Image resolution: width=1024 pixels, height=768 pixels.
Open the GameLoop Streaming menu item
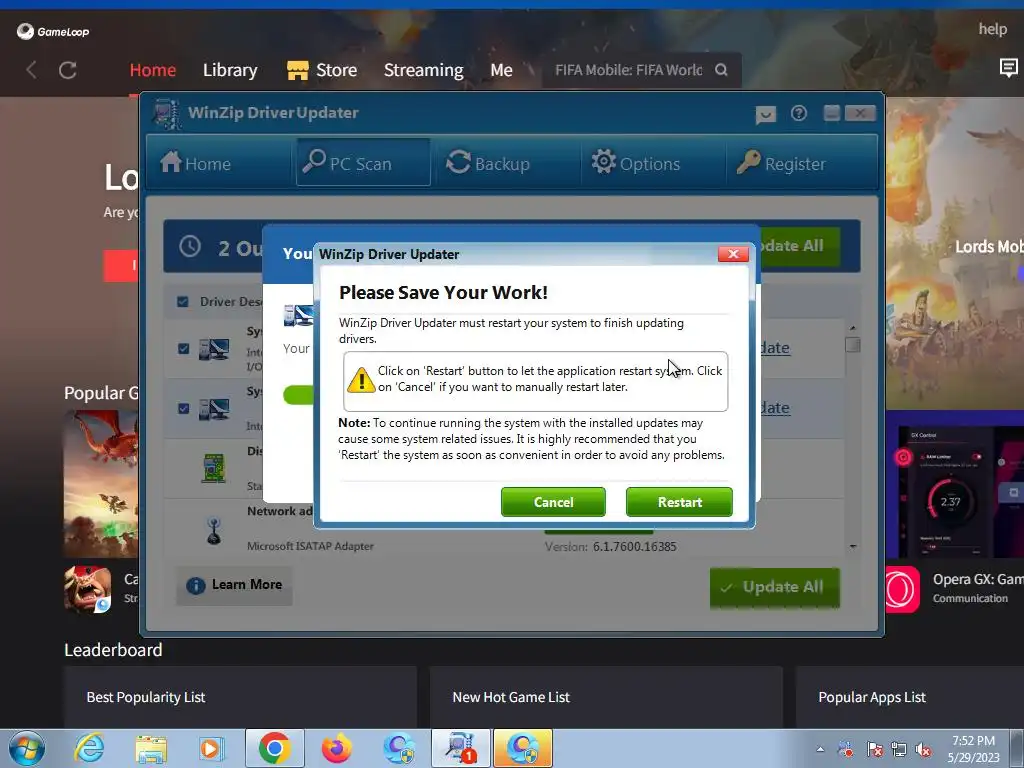point(423,71)
